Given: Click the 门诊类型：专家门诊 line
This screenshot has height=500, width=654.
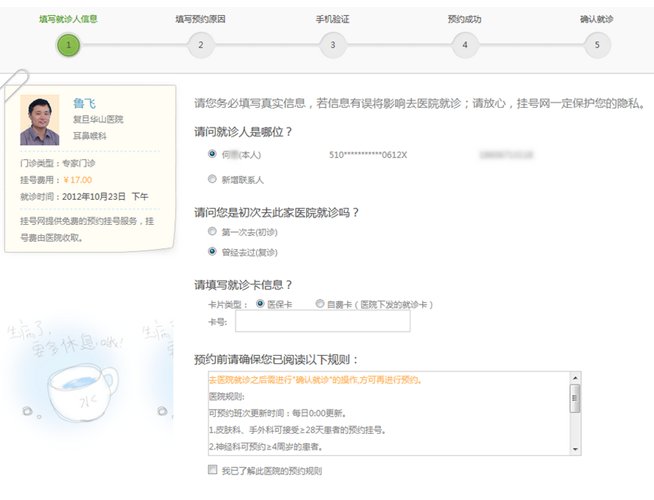Looking at the screenshot, I should click(58, 163).
